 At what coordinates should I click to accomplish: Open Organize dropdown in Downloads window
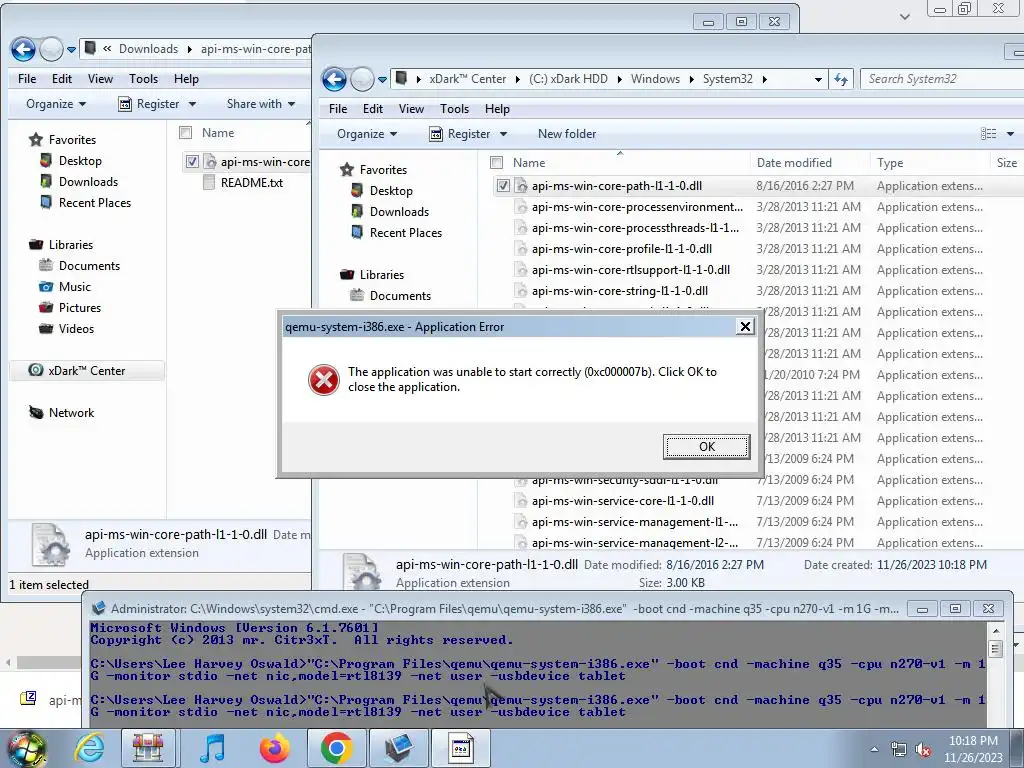[56, 104]
